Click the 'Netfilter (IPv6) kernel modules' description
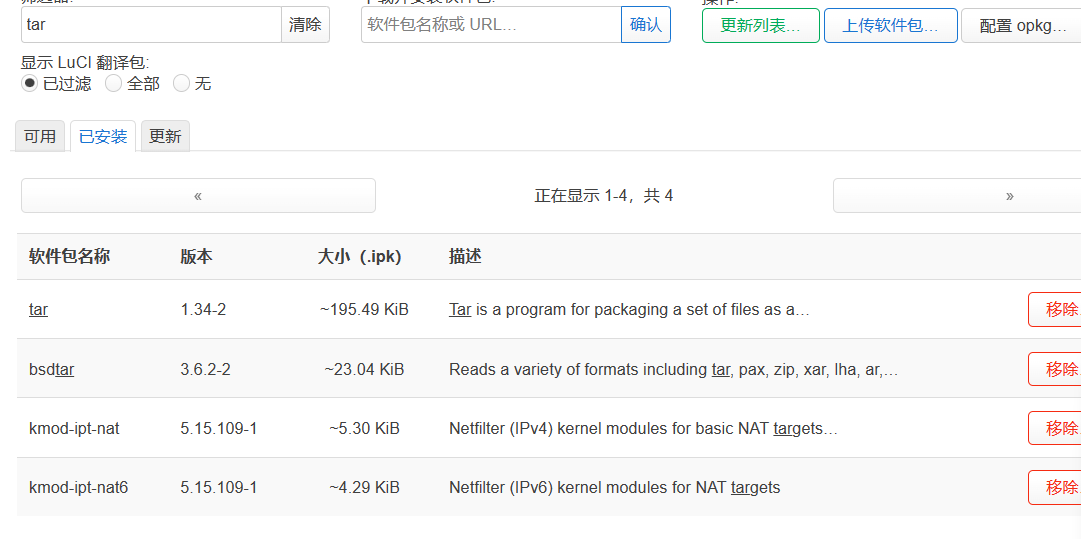Screen dimensions: 1081x539 coord(615,488)
